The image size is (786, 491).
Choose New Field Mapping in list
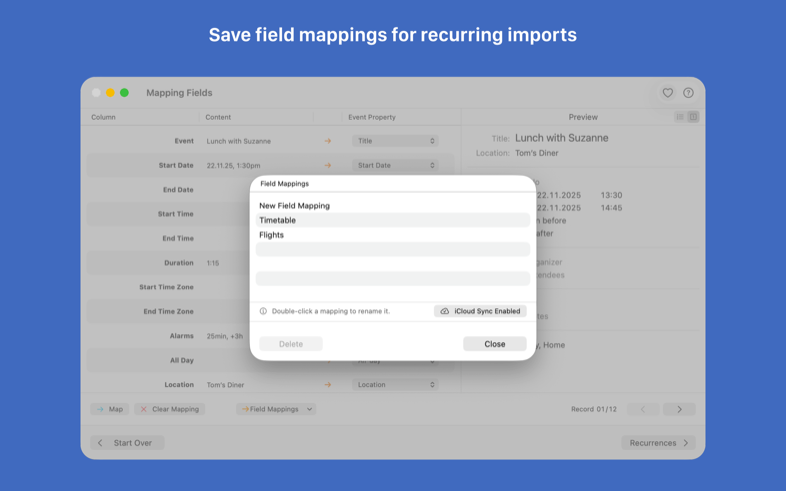(x=294, y=206)
